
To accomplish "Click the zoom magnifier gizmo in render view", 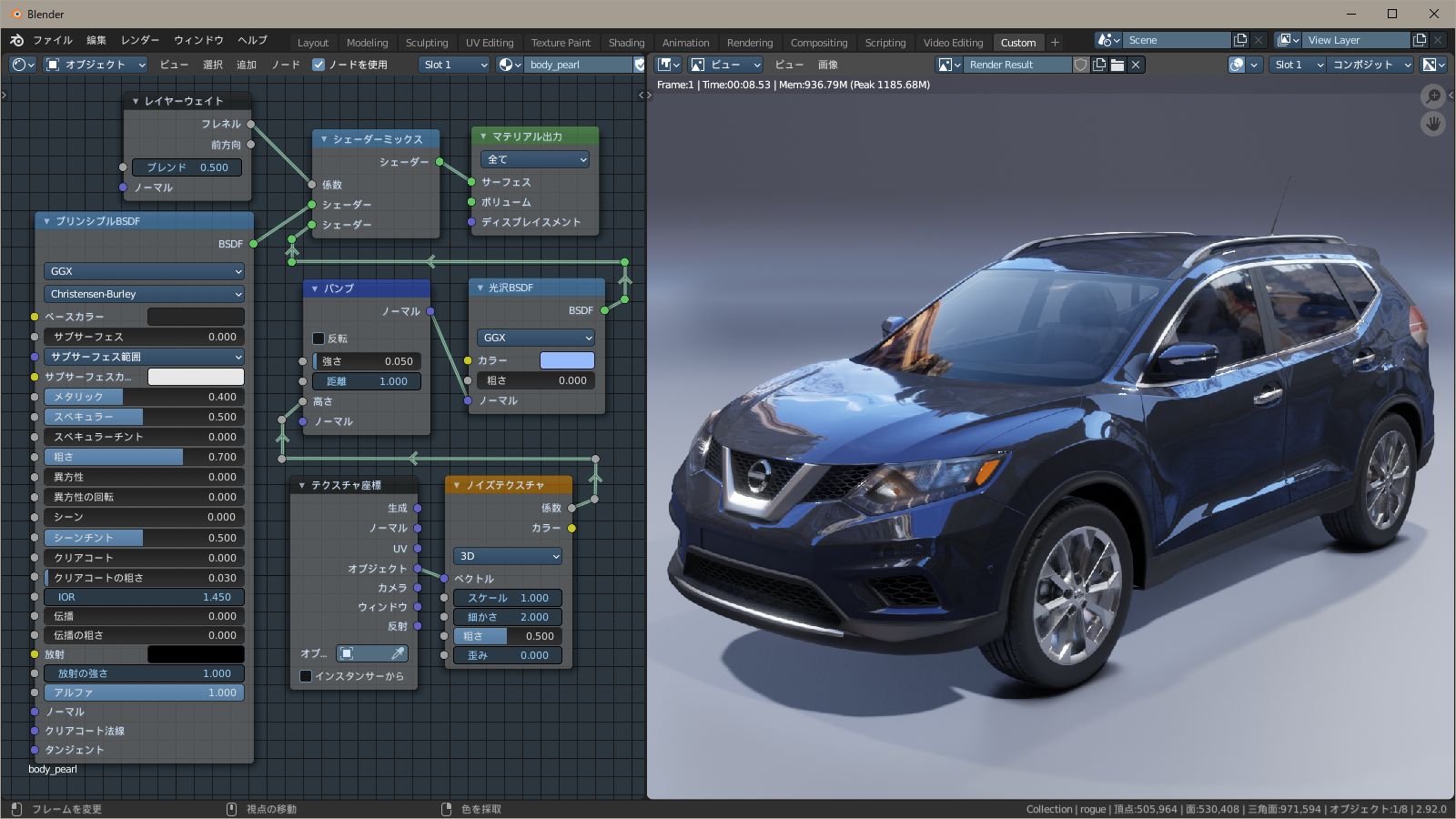I will [x=1433, y=96].
